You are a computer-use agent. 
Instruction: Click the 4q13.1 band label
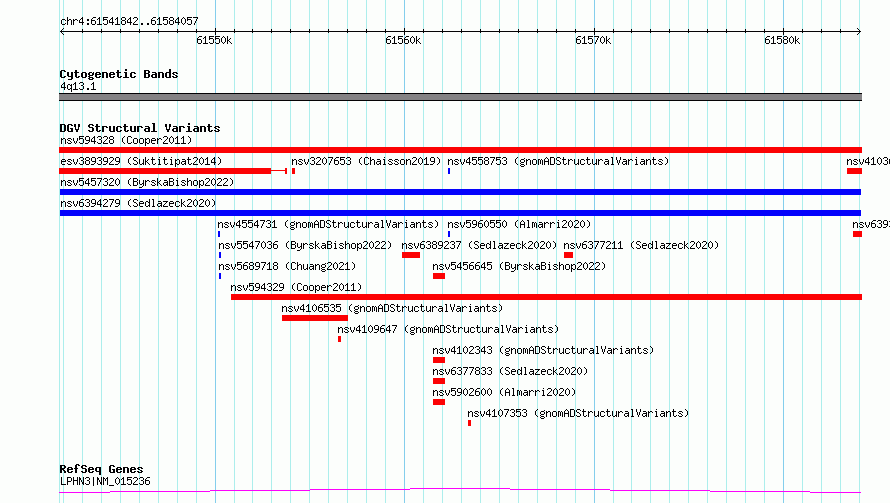[x=78, y=86]
